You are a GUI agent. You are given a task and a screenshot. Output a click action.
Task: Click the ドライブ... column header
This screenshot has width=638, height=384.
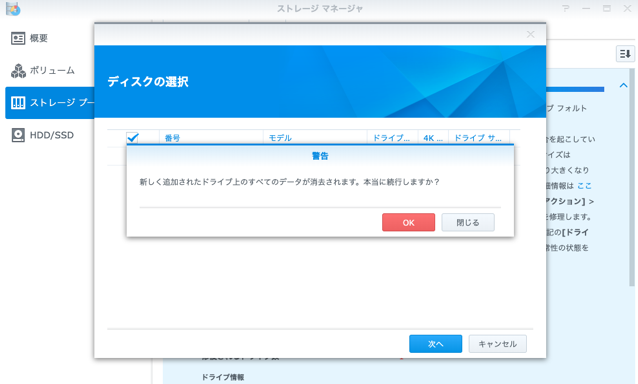[393, 138]
